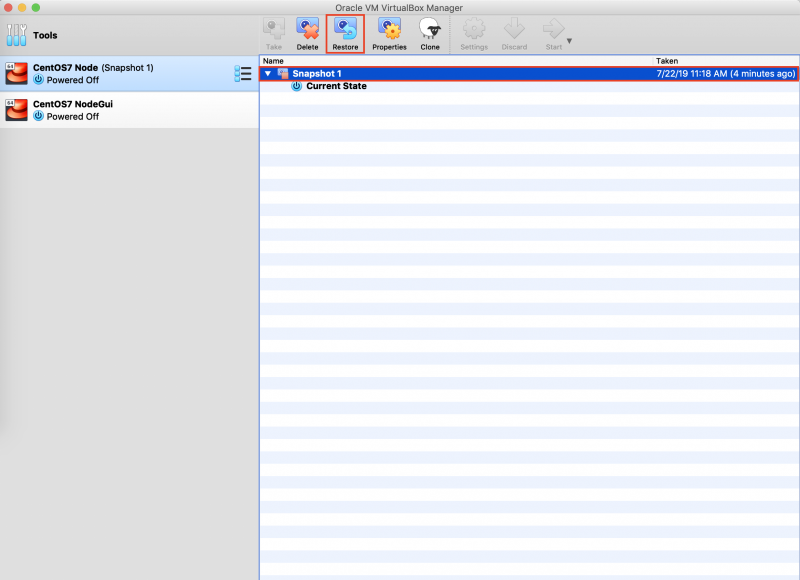Select the CentOS7 Node virtual machine
This screenshot has height=580, width=800.
coord(129,73)
